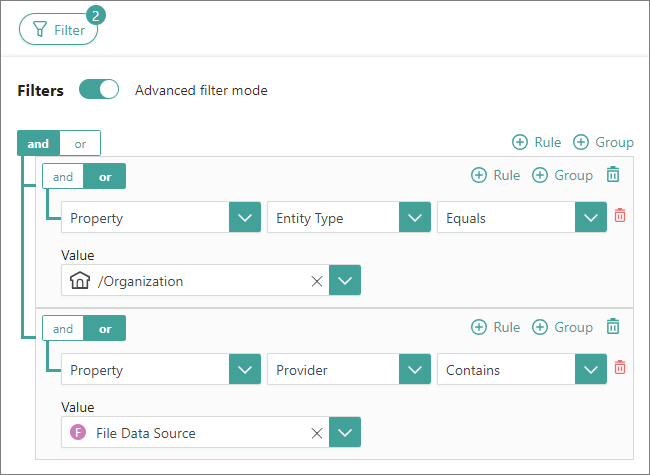This screenshot has width=650, height=475.
Task: Delete the second filter group
Action: [x=613, y=327]
